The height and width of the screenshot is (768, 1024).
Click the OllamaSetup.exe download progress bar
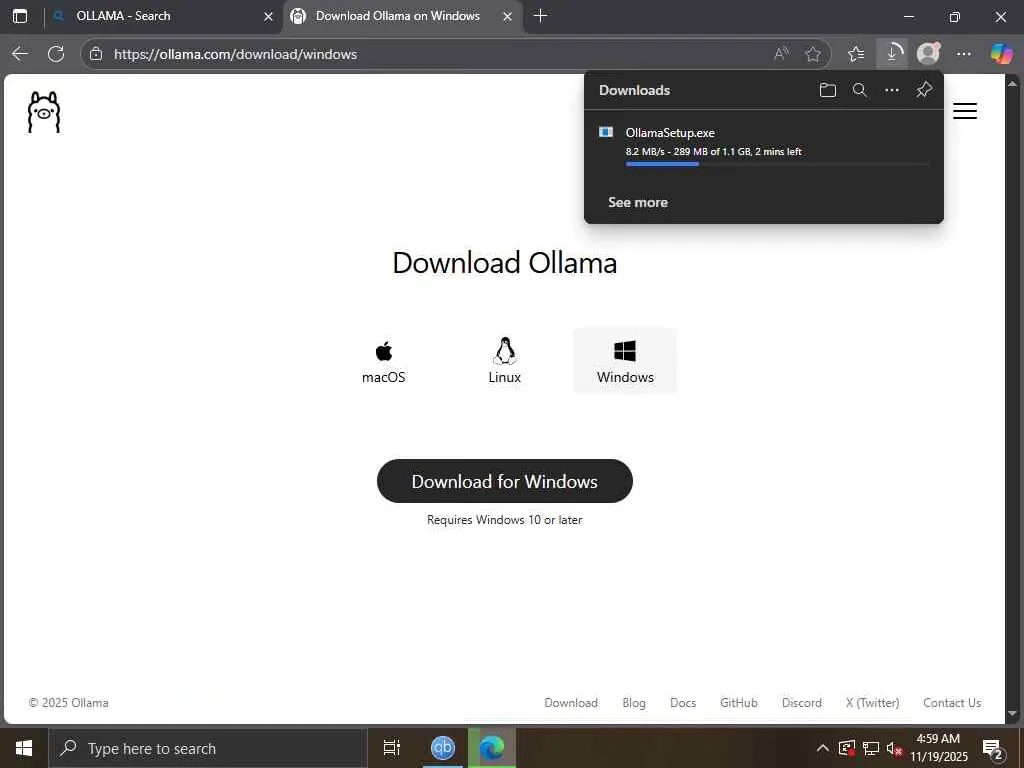[x=777, y=164]
